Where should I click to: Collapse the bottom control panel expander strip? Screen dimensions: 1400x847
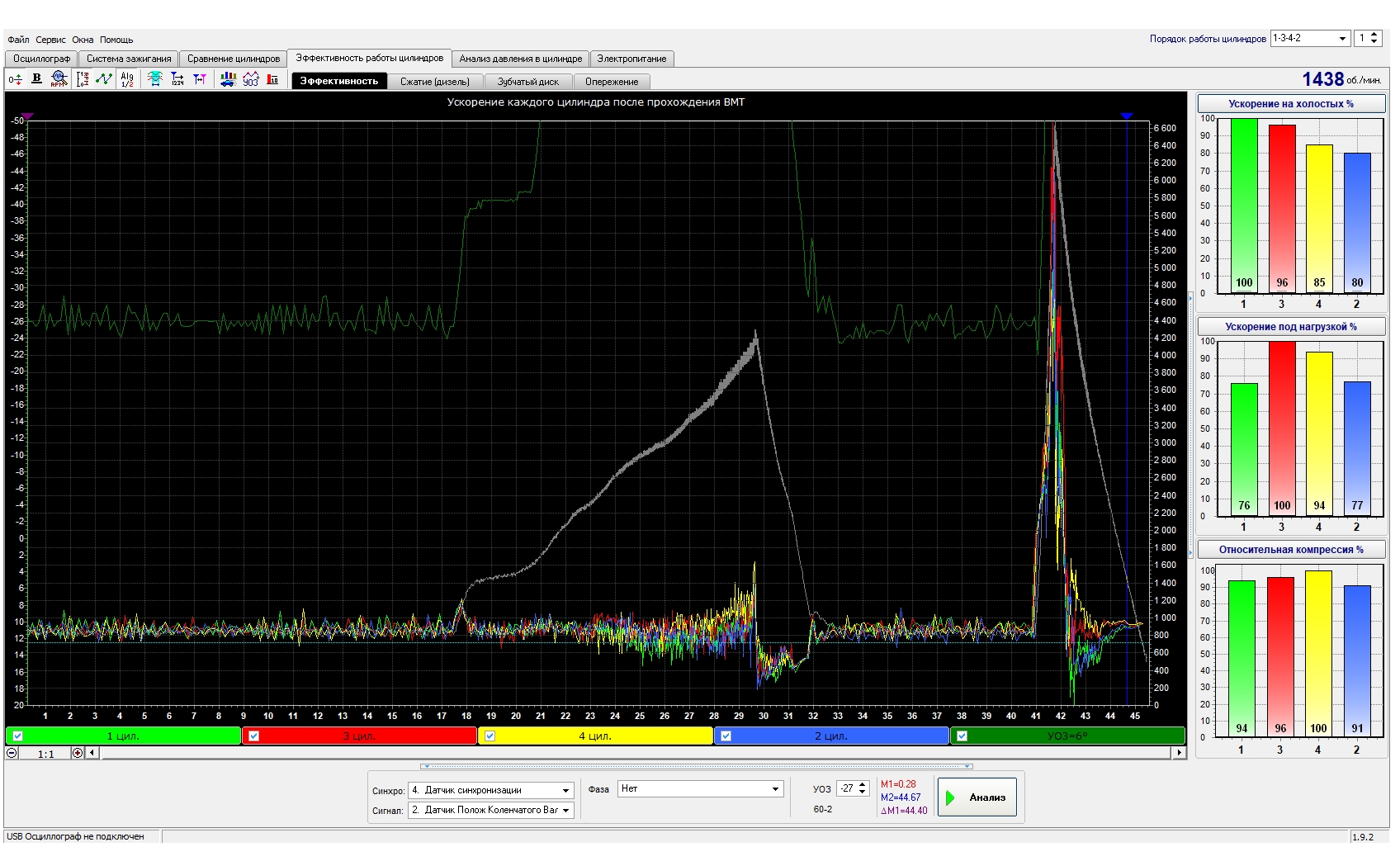697,766
